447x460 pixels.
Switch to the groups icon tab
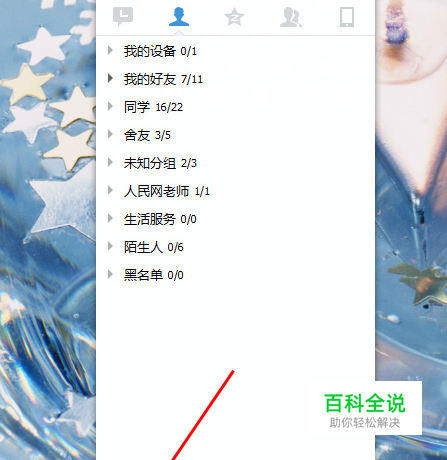coord(291,17)
